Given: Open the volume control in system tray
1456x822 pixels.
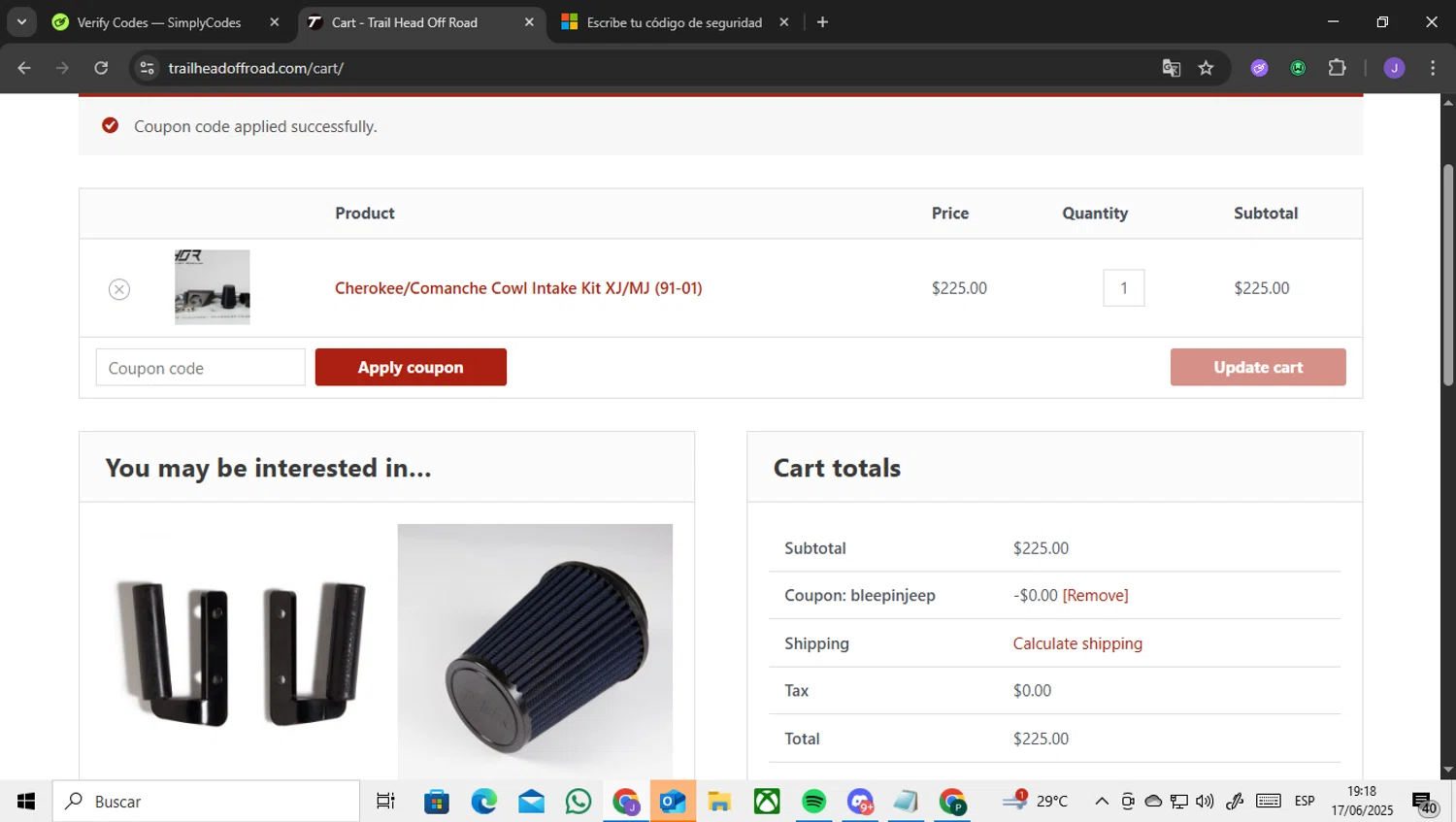Looking at the screenshot, I should click(x=1205, y=802).
